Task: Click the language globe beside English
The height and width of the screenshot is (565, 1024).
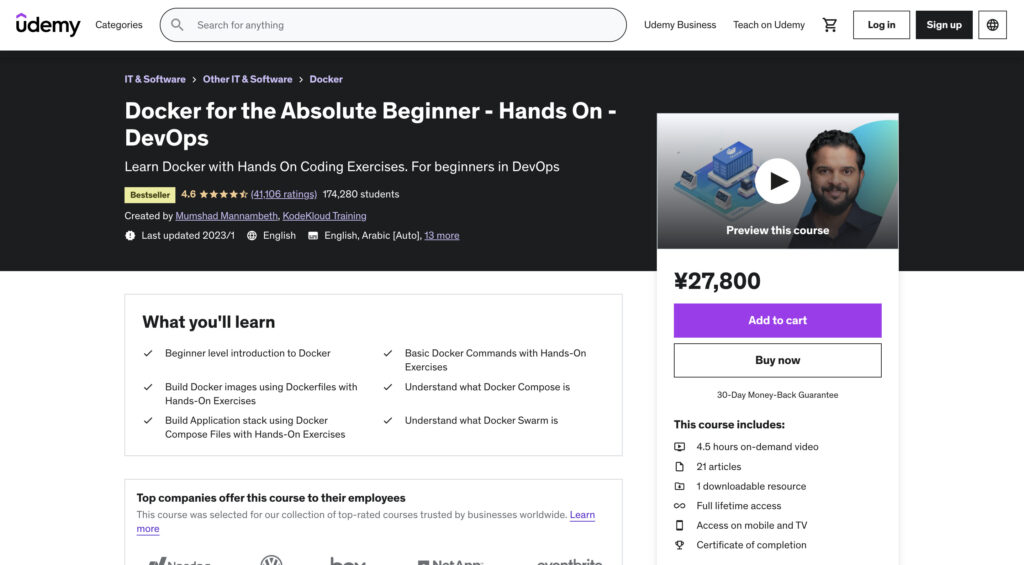Action: [251, 236]
